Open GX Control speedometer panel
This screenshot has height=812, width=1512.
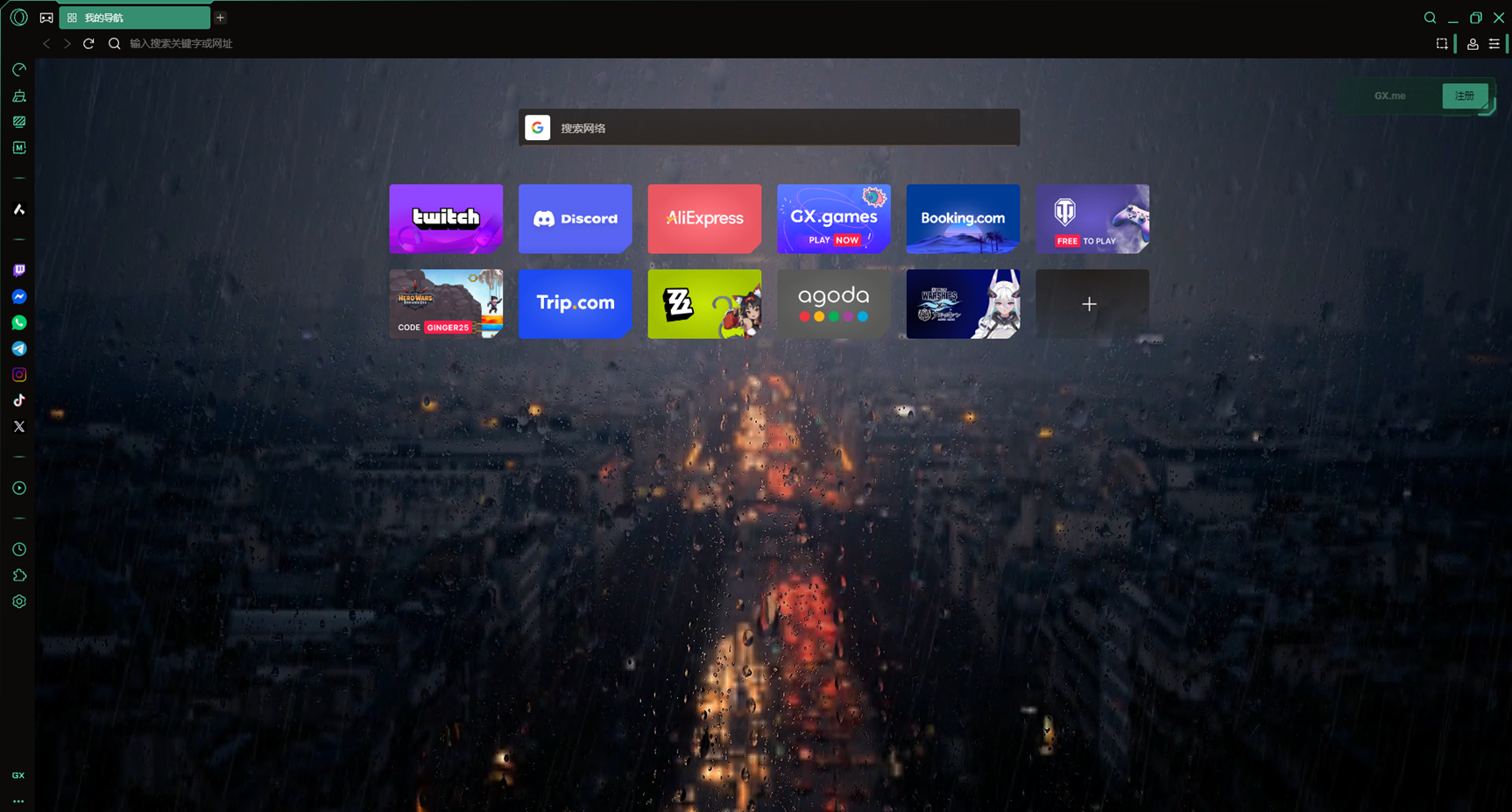pos(19,69)
